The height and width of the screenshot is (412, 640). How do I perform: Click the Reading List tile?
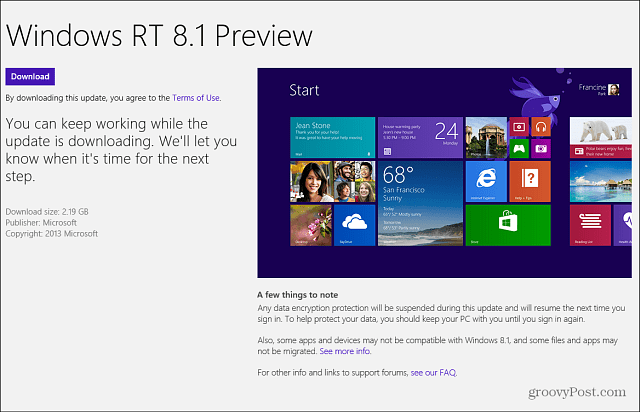(x=590, y=225)
